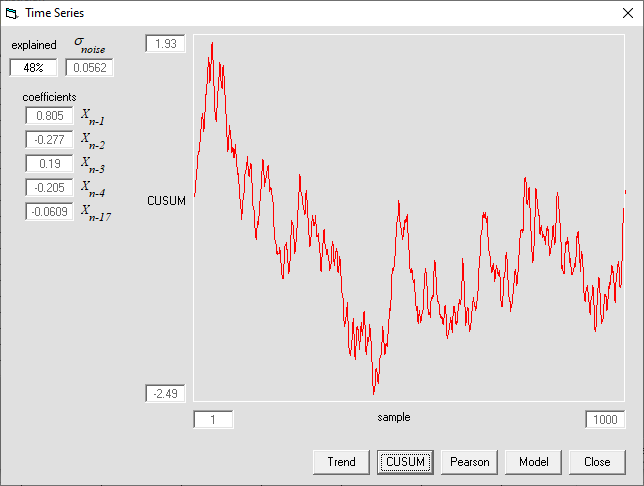Click the Time Series window icon
Screen dimensions: 644x486
click(x=12, y=13)
